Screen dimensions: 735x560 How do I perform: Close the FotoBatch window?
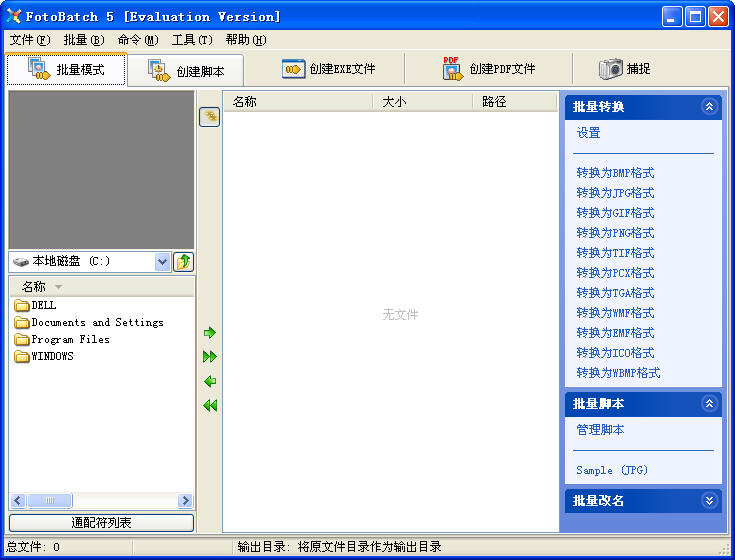(718, 16)
